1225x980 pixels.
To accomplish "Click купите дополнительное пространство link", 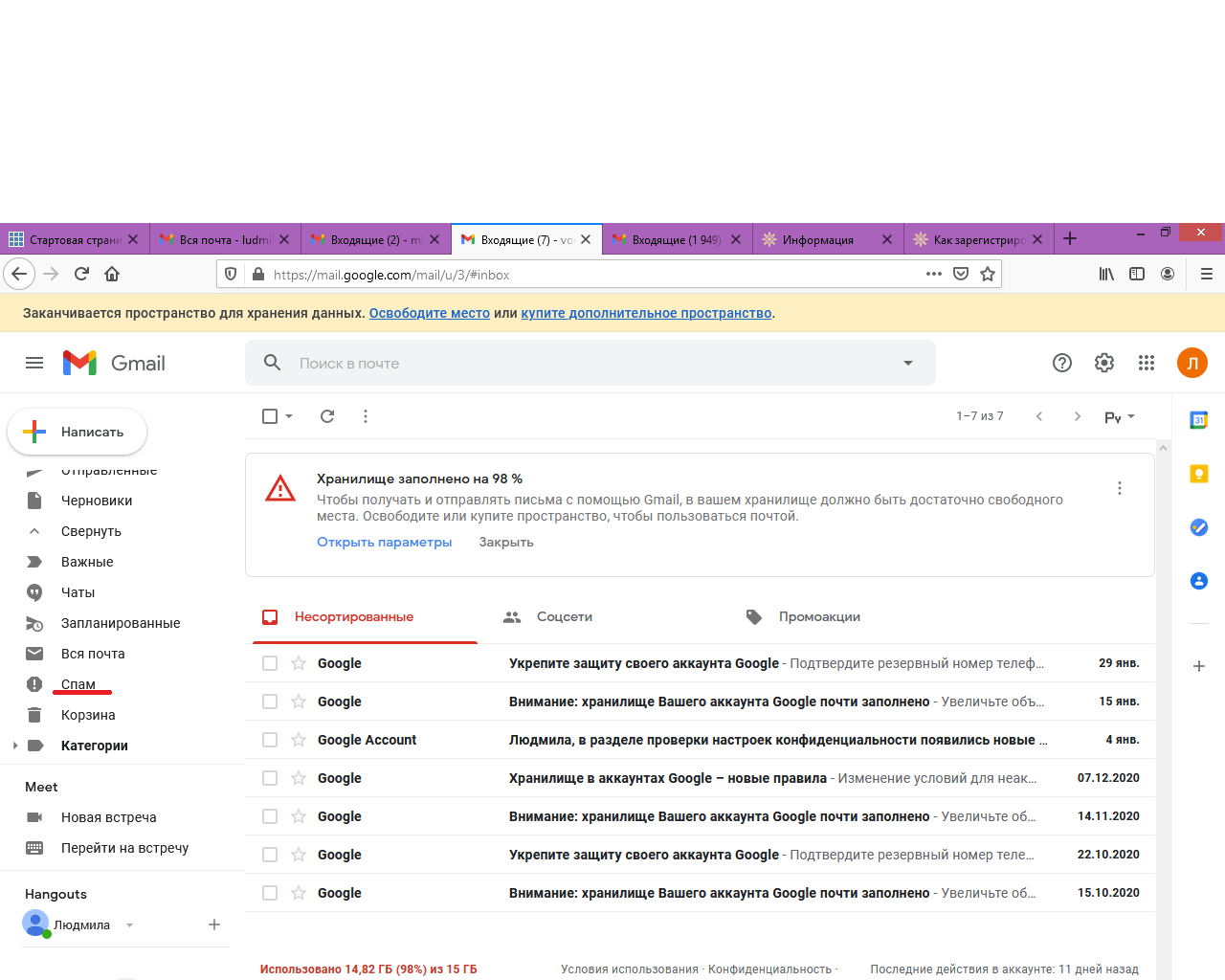I will [646, 313].
